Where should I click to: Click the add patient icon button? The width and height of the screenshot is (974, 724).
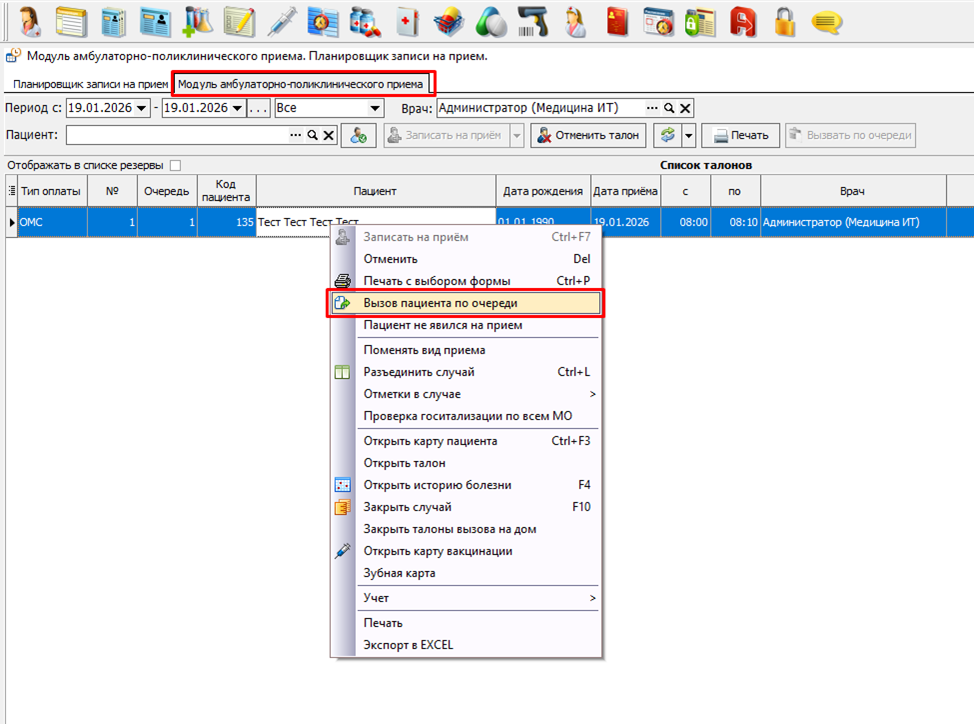(358, 136)
